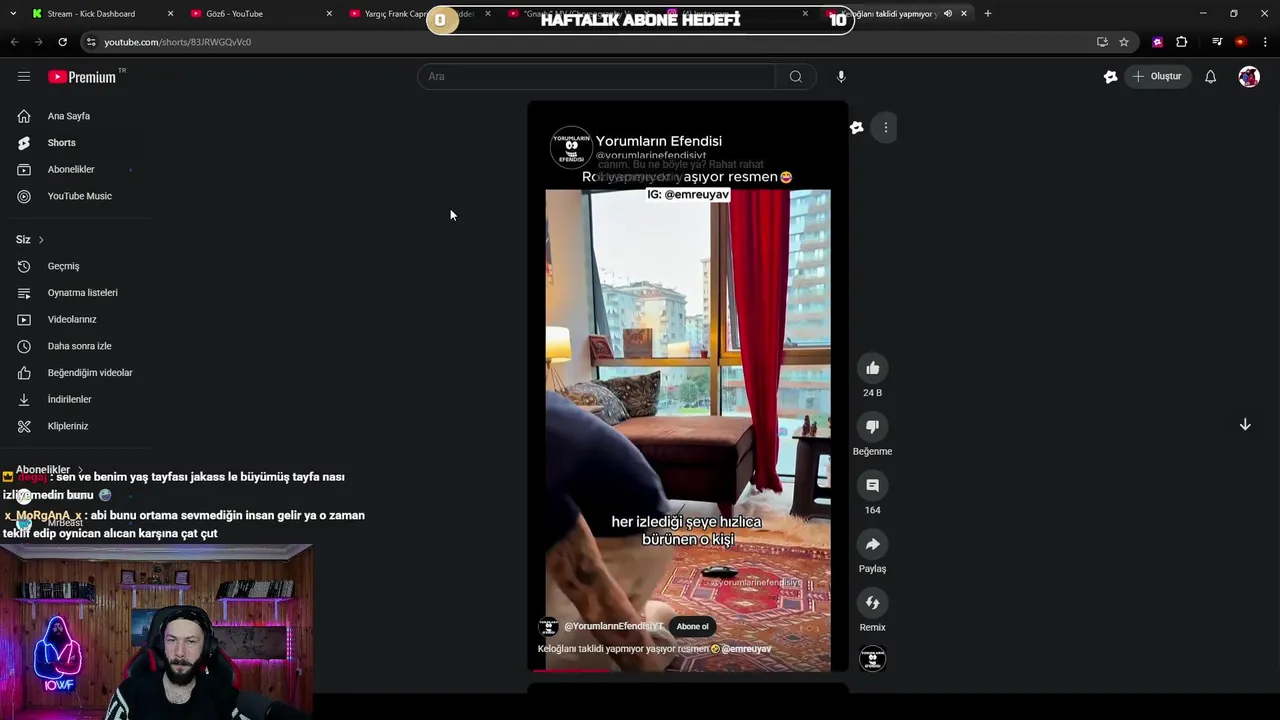View site information icon in address bar

coord(91,42)
